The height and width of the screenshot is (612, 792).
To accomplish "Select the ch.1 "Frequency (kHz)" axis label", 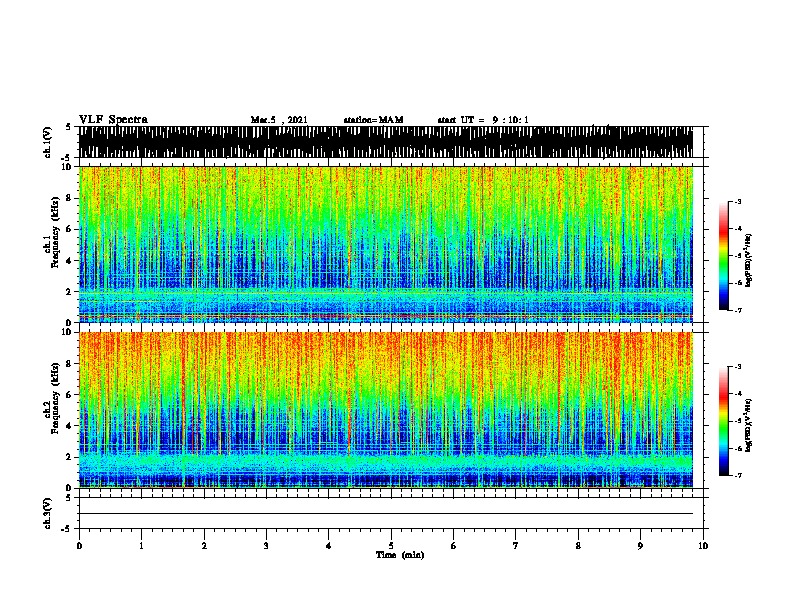I will [55, 234].
